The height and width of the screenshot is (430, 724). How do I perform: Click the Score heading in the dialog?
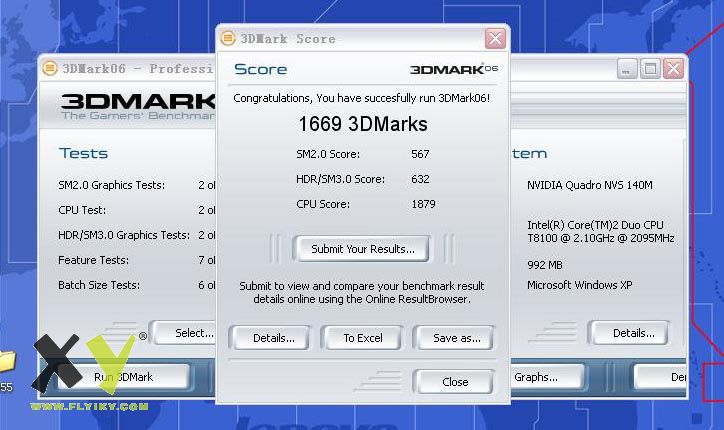(260, 69)
